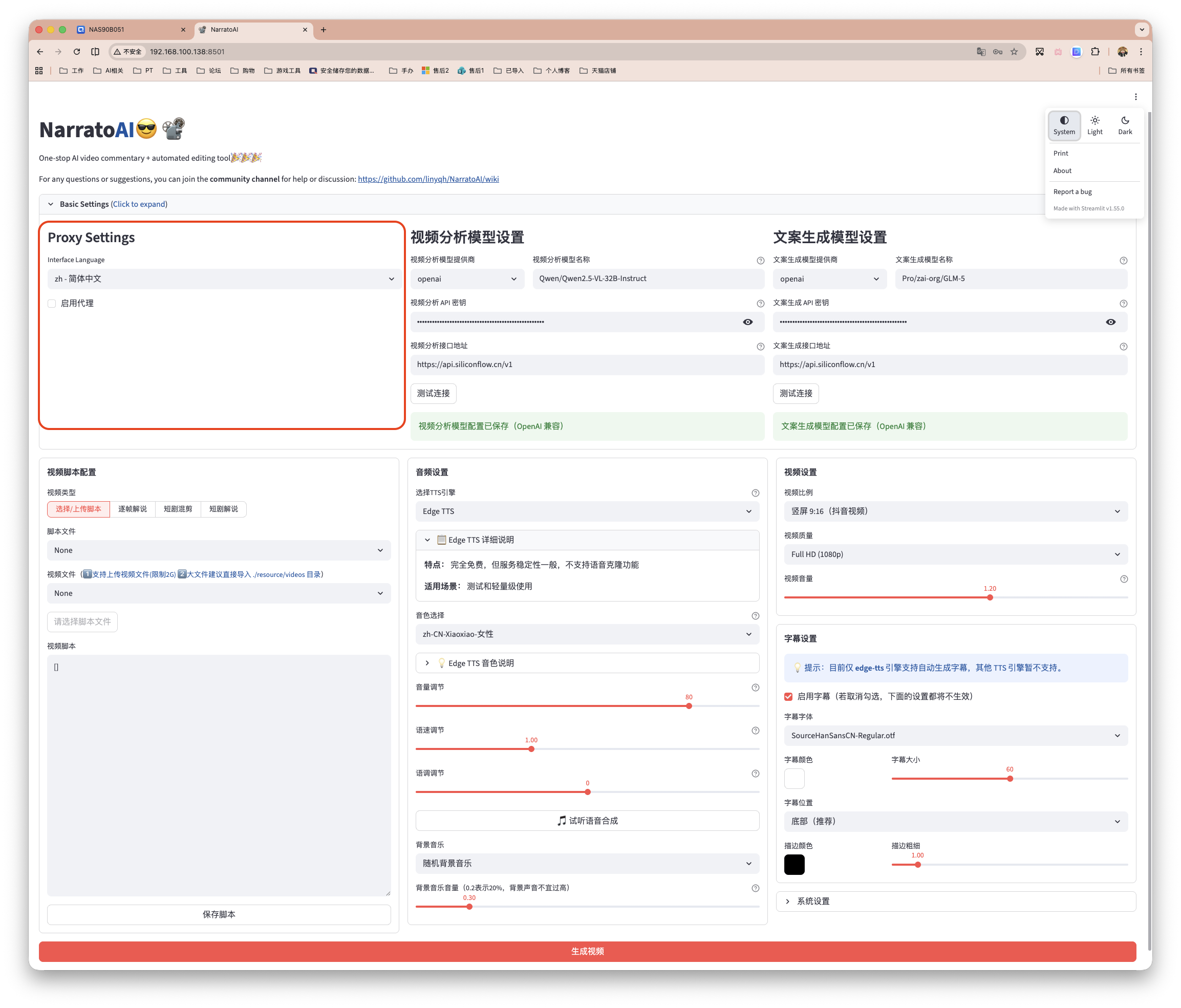1181x1008 pixels.
Task: Open the NarratoAI GitHub wiki link
Action: click(x=428, y=179)
